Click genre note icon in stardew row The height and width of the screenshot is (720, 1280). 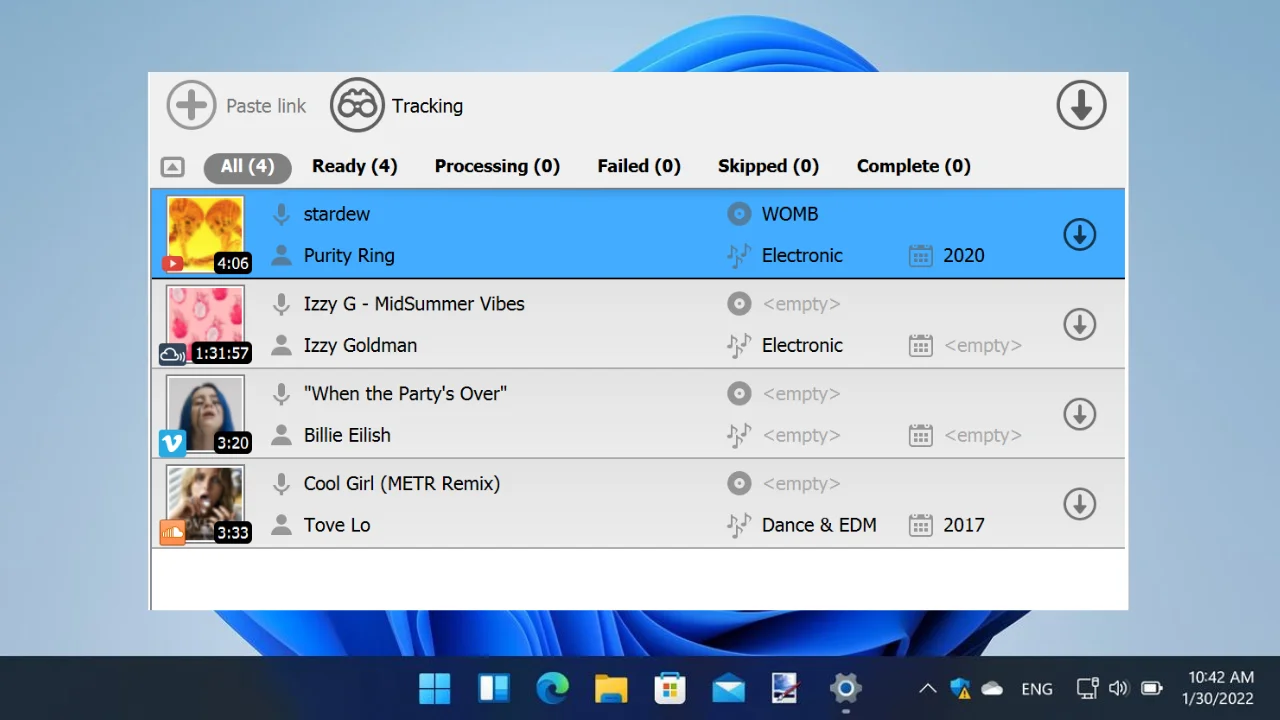pos(739,255)
